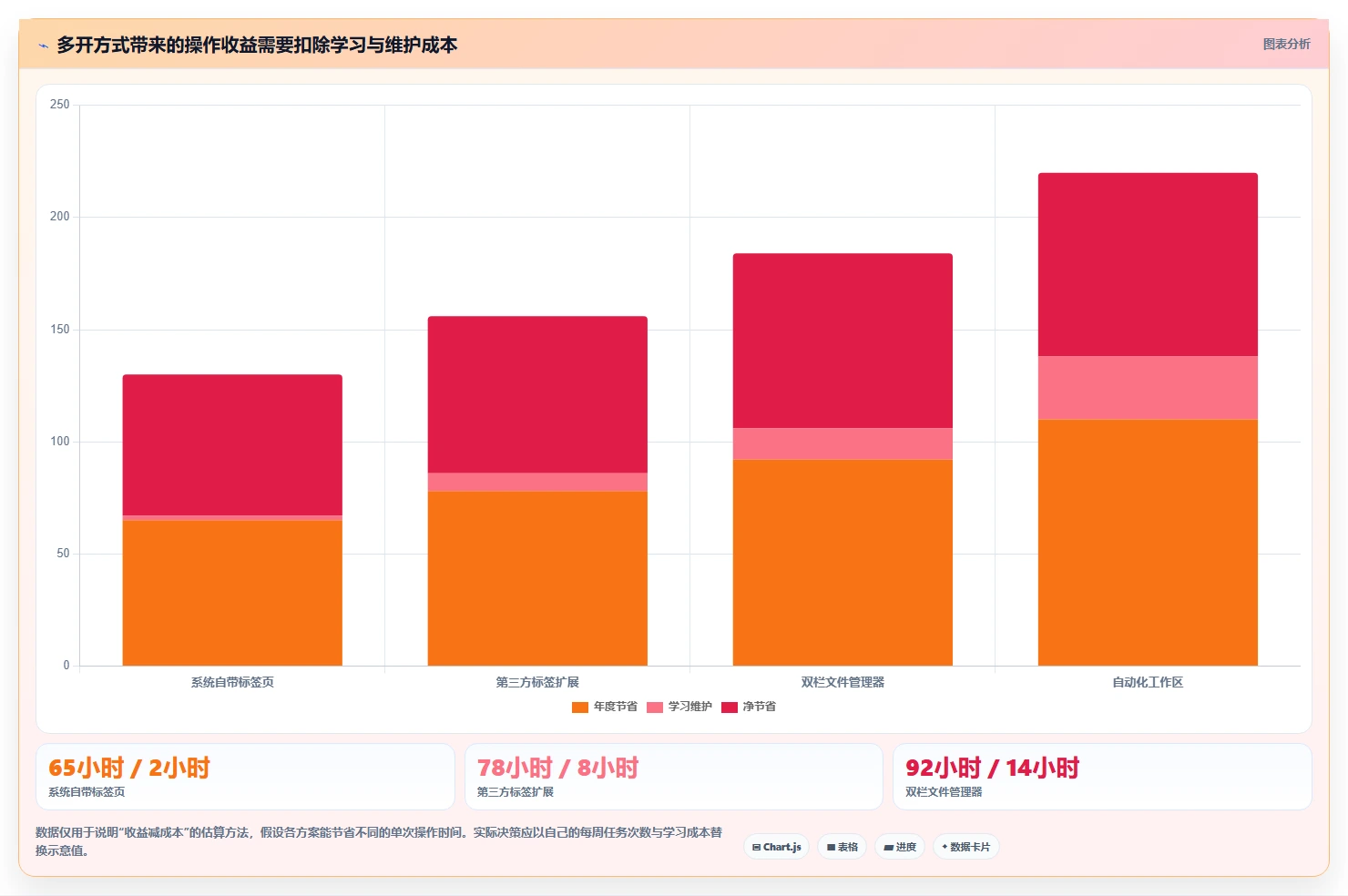Screen dimensions: 1348x896
Task: Click the pink 学习维护 segment of 第三方标签扩展 bar
Action: 537,482
